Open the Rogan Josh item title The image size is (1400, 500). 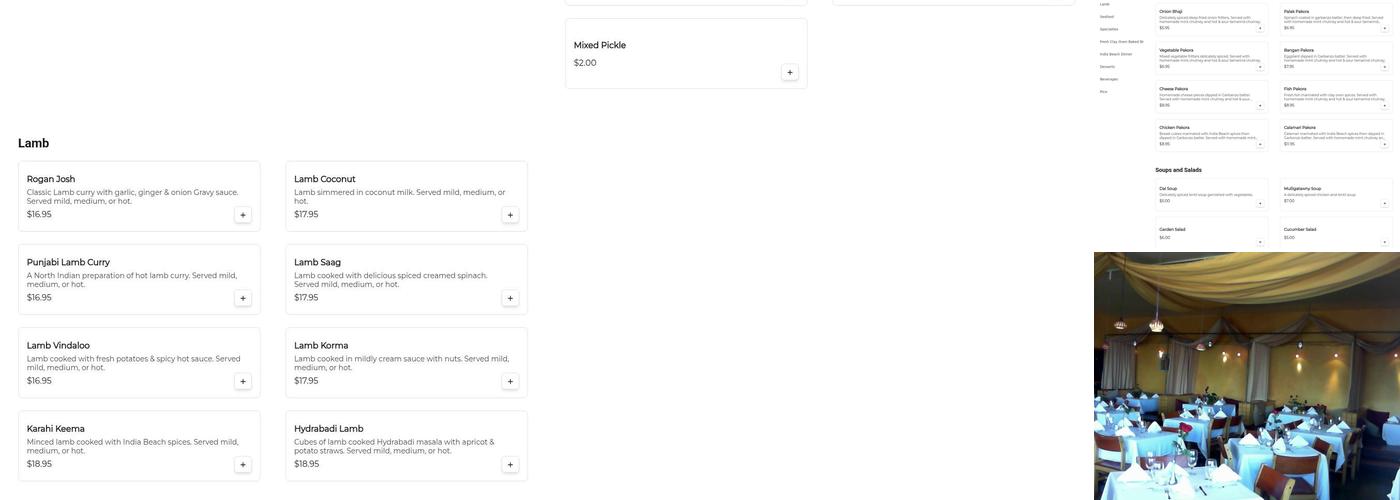coord(51,179)
